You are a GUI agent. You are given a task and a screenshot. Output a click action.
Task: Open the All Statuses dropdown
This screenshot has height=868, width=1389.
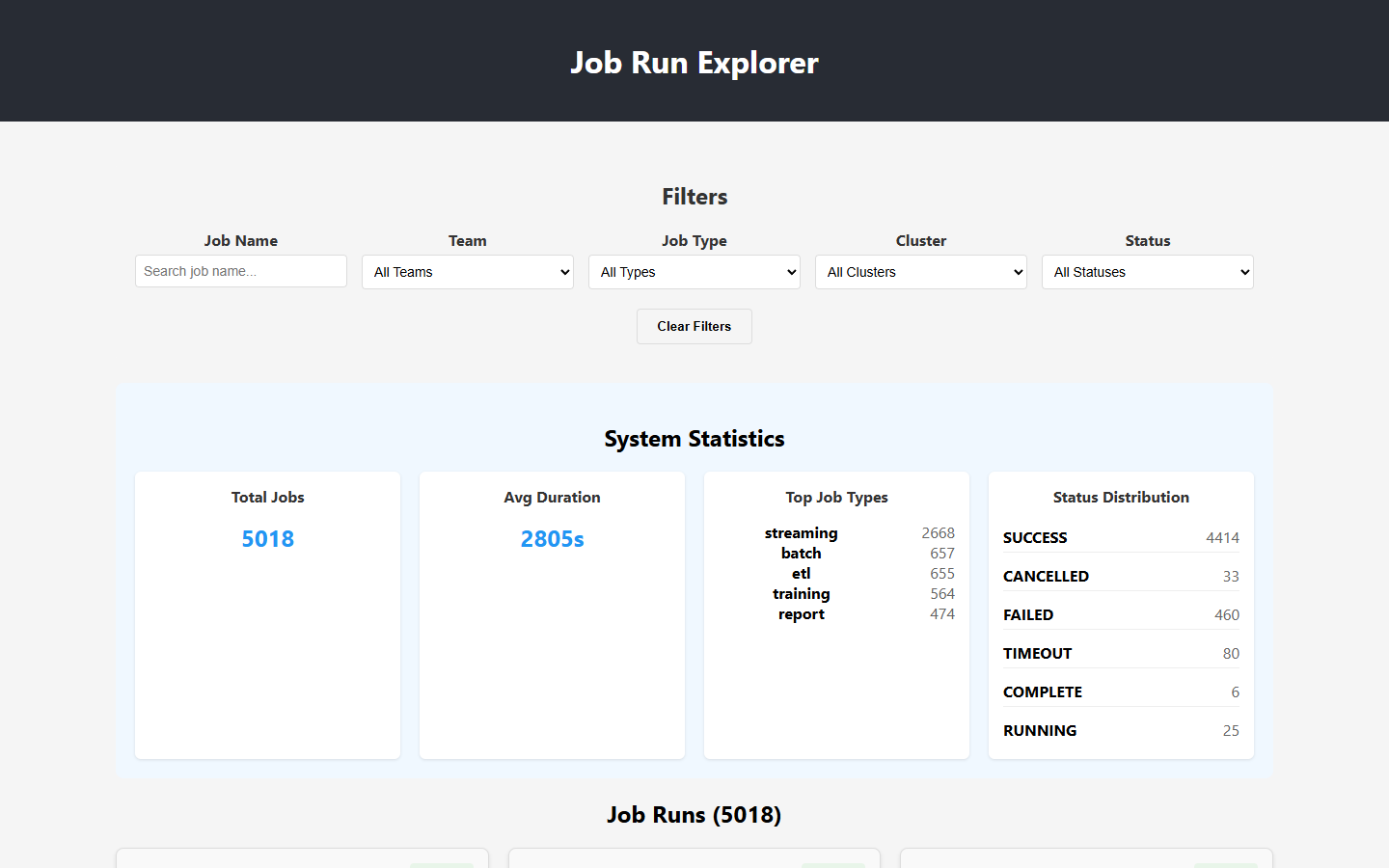(x=1148, y=272)
